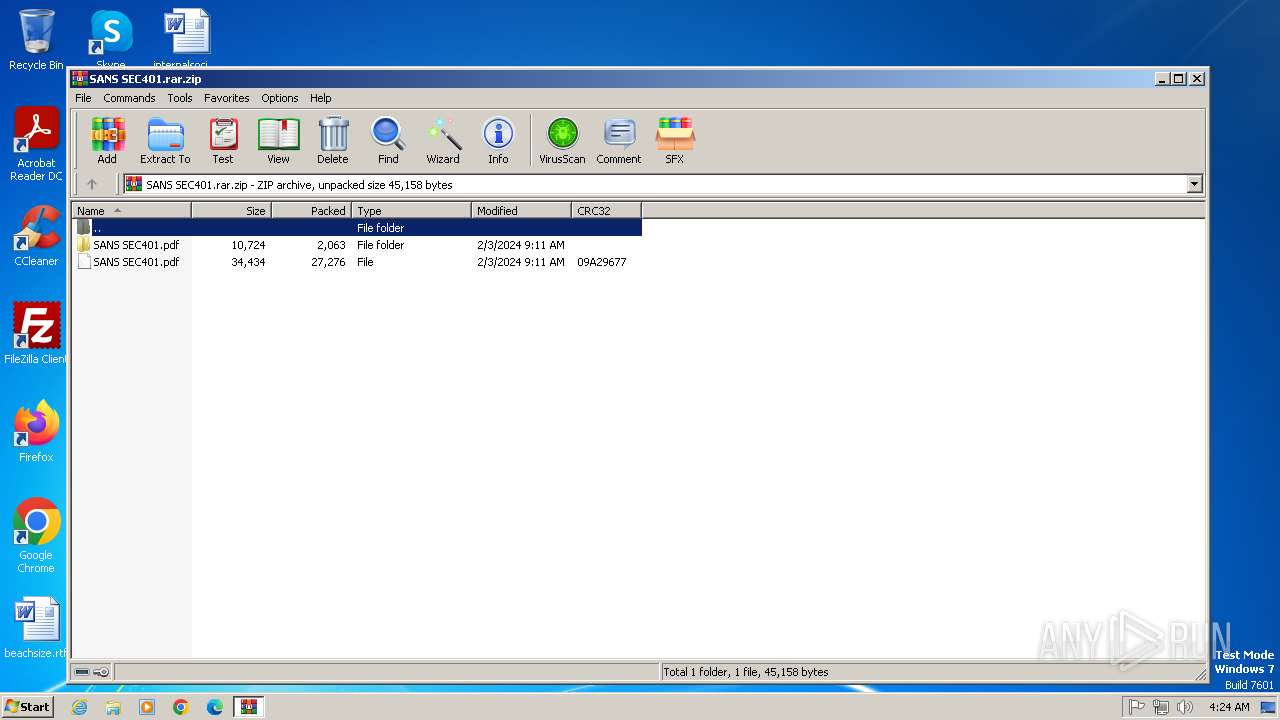The width and height of the screenshot is (1280, 720).
Task: Open beachsize.rtf document on desktop
Action: pos(36,628)
